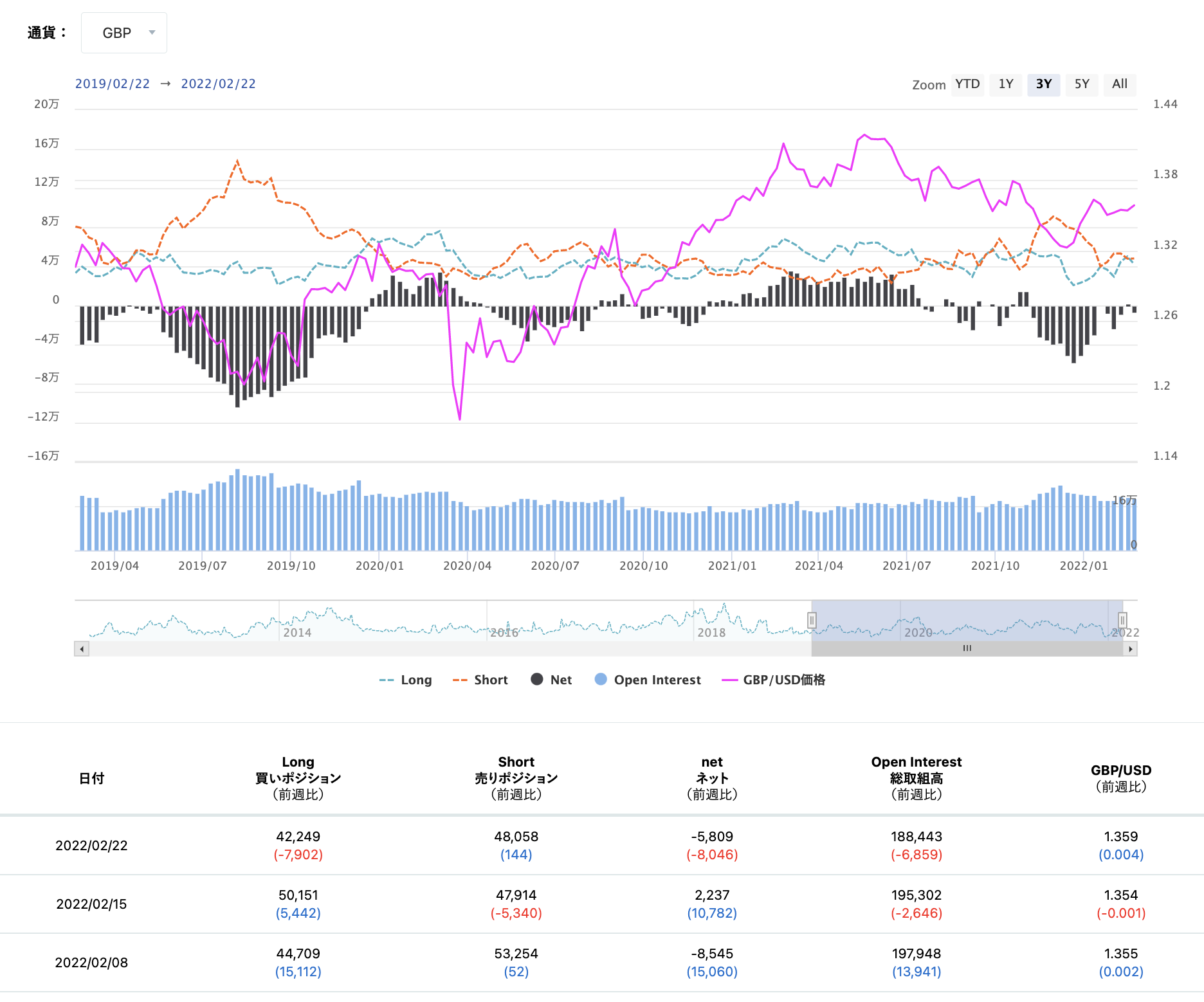Click the short position value 48,058
This screenshot has width=1204, height=1002.
[516, 837]
